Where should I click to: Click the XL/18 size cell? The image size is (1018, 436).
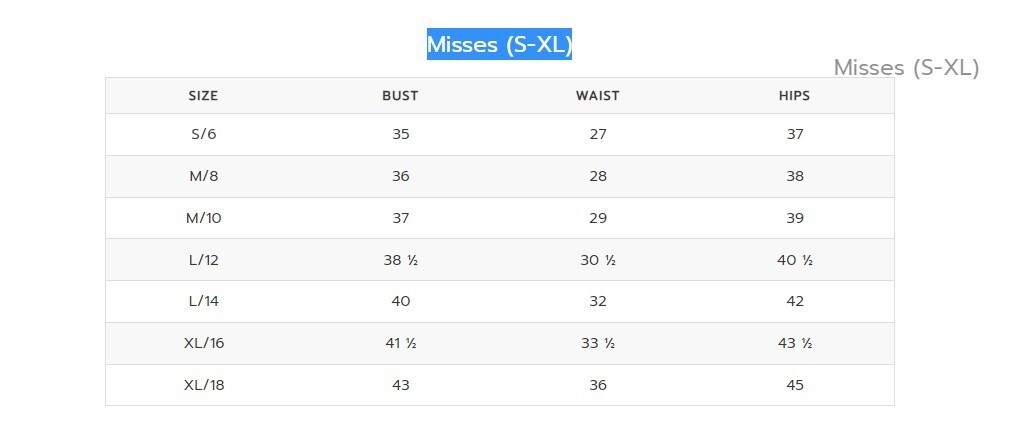tap(204, 385)
